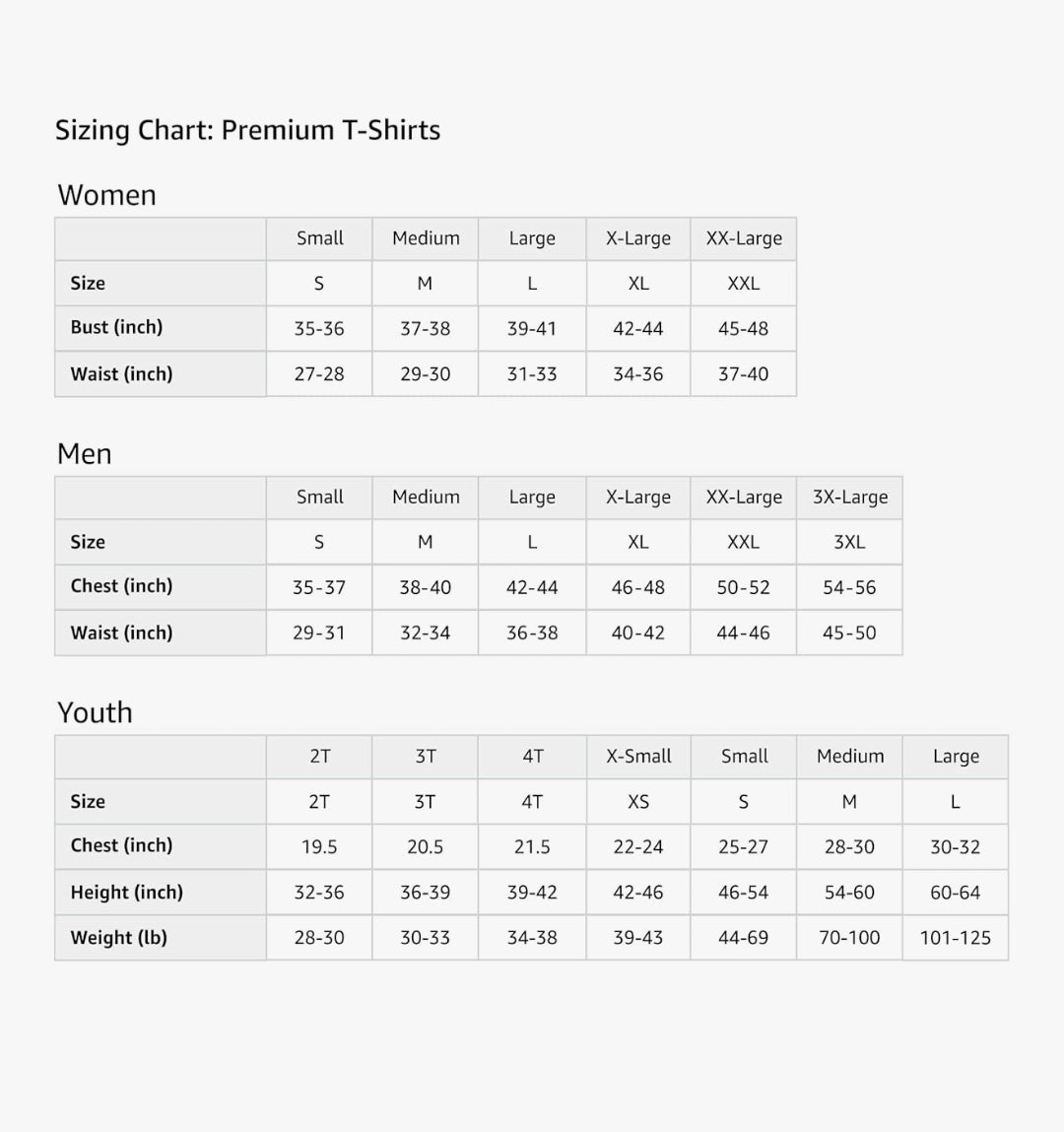The width and height of the screenshot is (1064, 1132).
Task: Select the "Weight (lb)" row label
Action: 118,938
